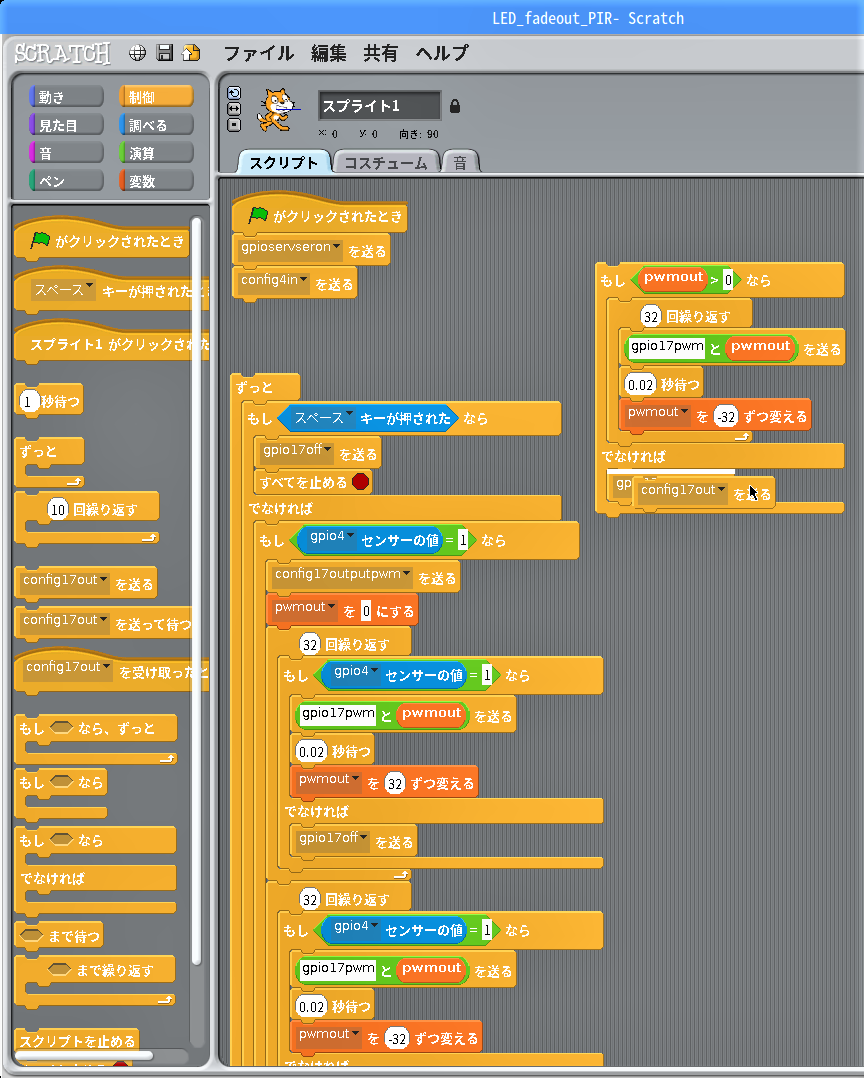Screen dimensions: 864x1078
Task: Switch to the 音 tab
Action: (x=461, y=162)
